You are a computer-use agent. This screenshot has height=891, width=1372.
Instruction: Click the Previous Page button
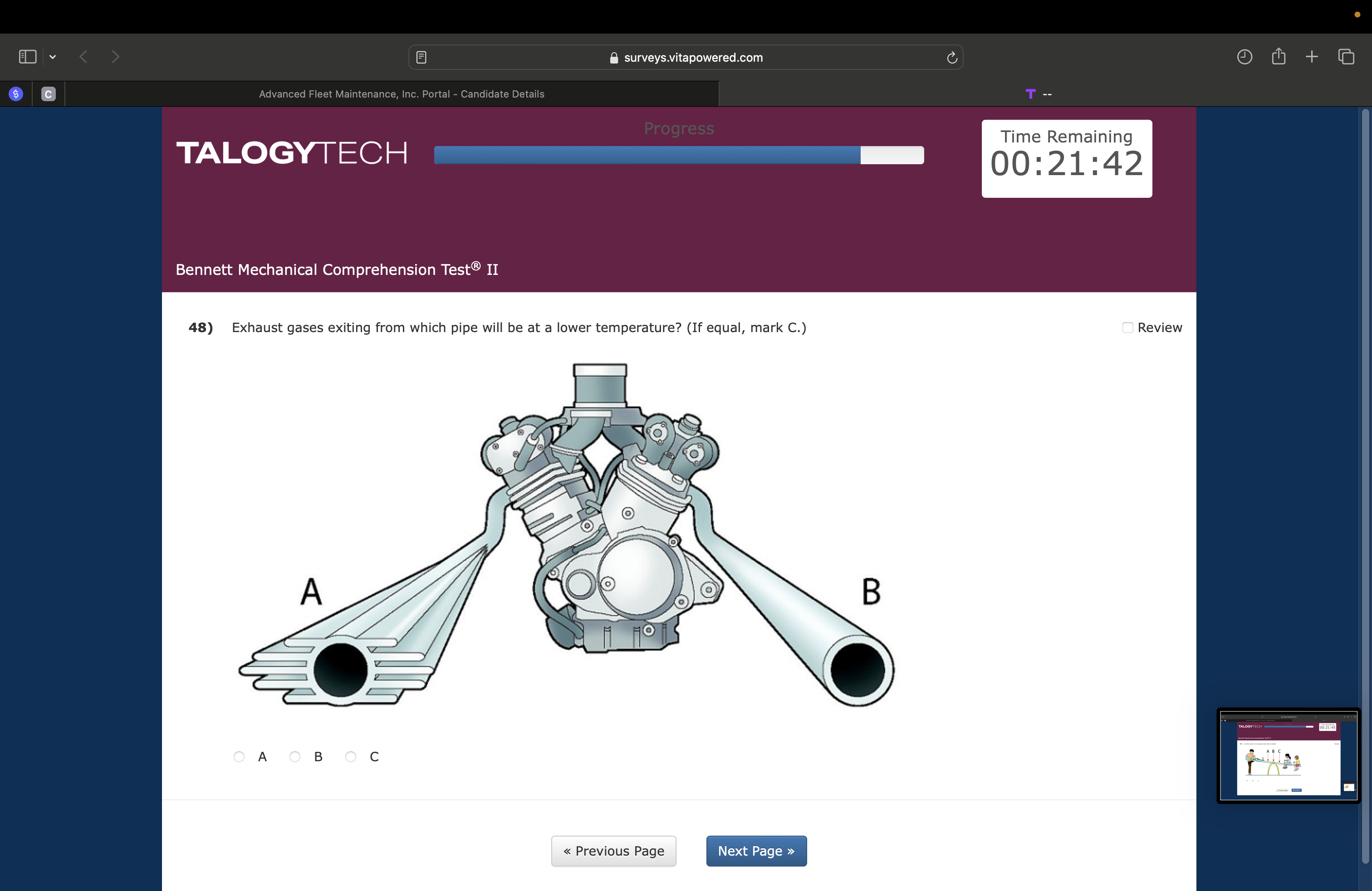[613, 851]
